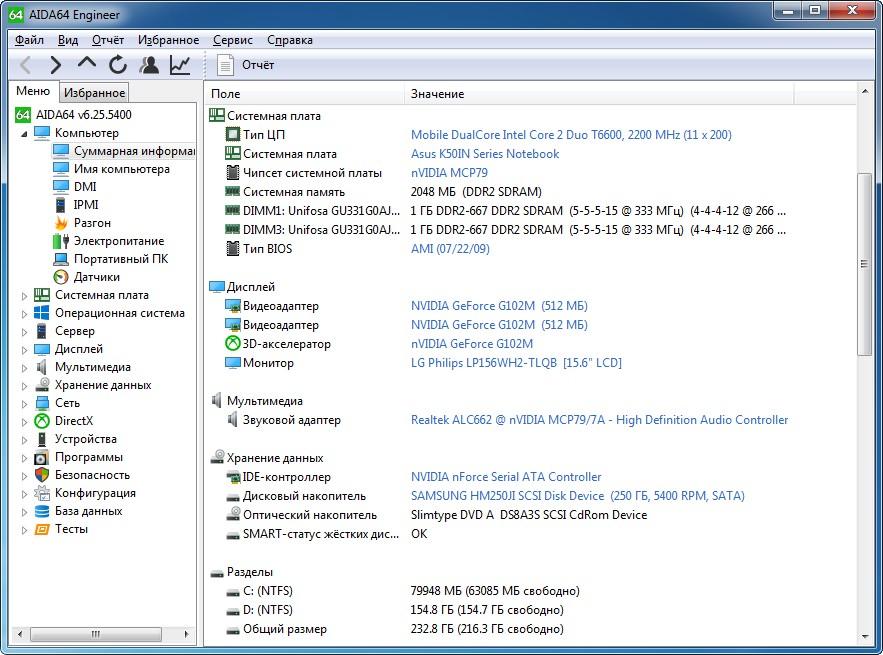This screenshot has width=883, height=655.
Task: Select Портативный ПК tree item
Action: click(110, 259)
